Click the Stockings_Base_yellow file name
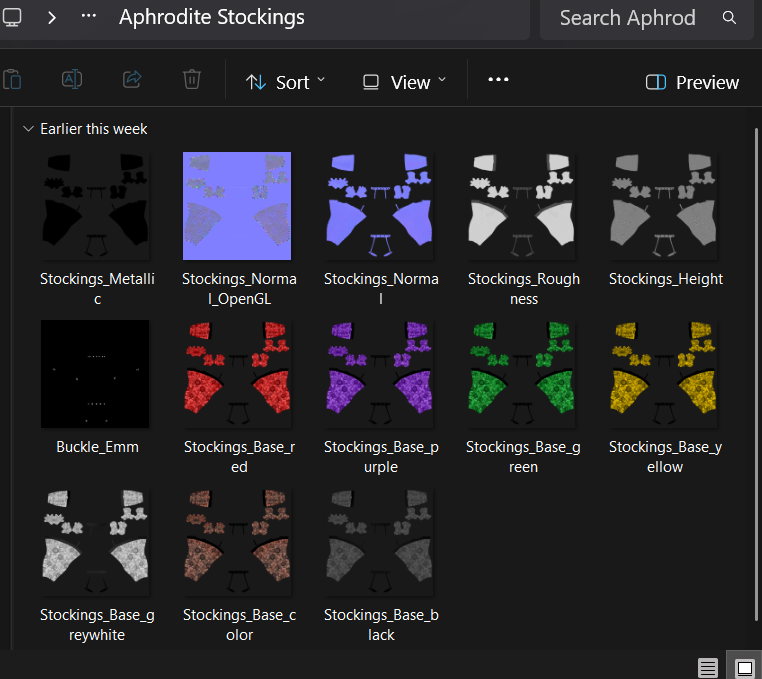This screenshot has width=762, height=679. (665, 457)
